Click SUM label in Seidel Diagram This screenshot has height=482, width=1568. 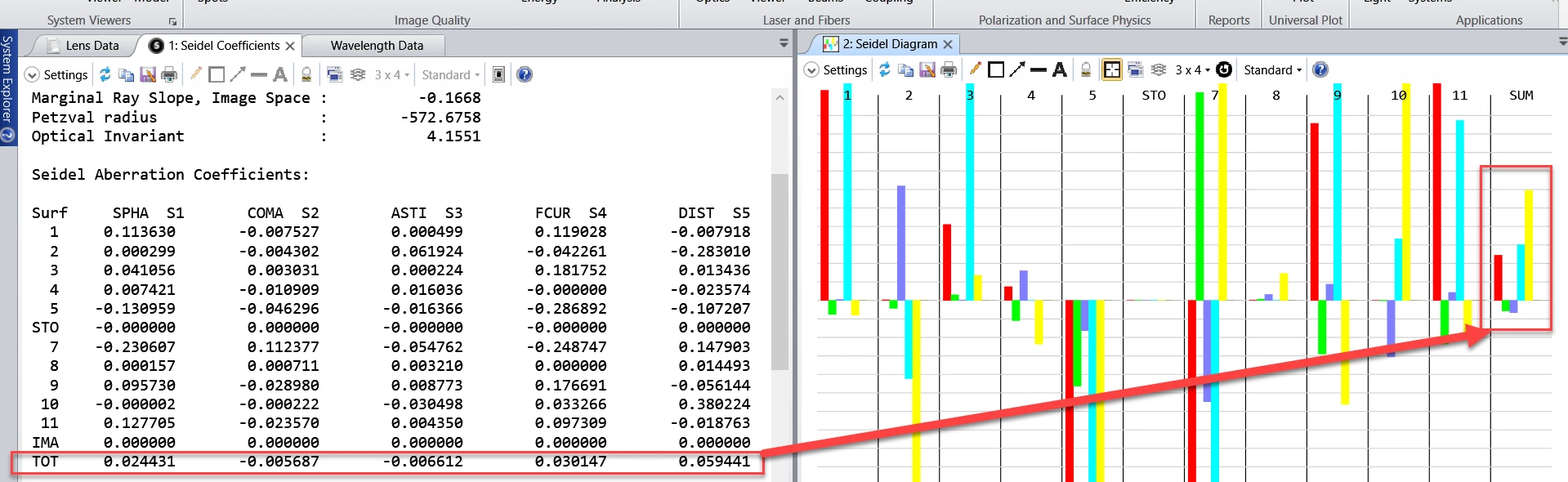tap(1521, 95)
